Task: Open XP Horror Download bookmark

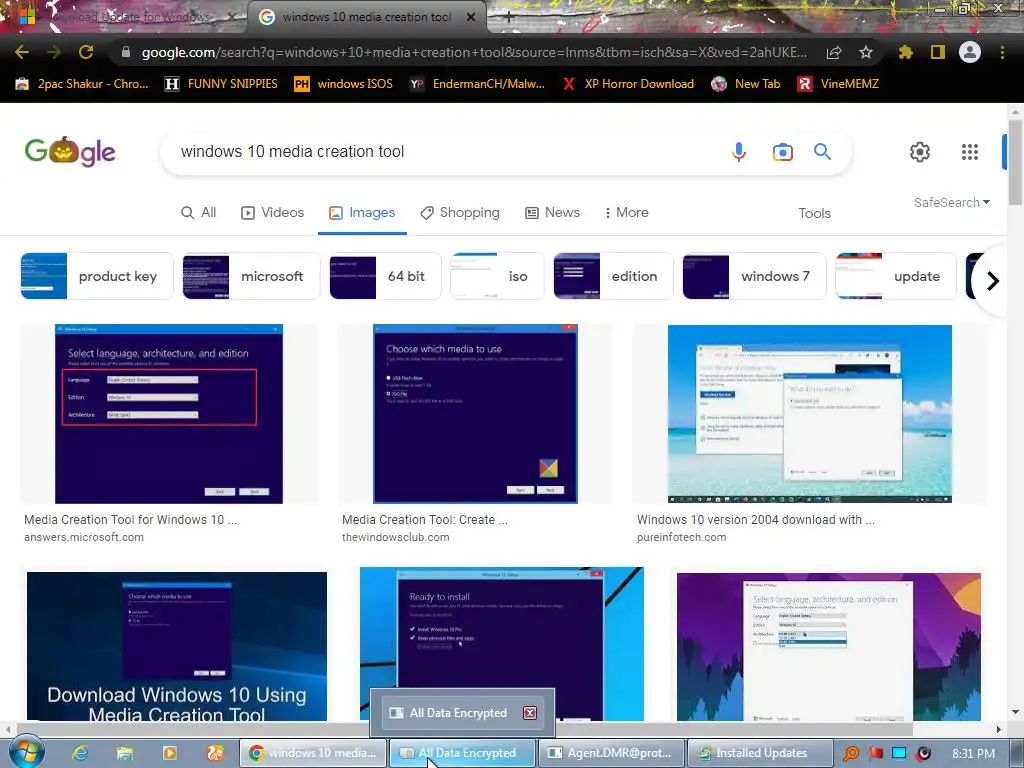Action: 628,84
